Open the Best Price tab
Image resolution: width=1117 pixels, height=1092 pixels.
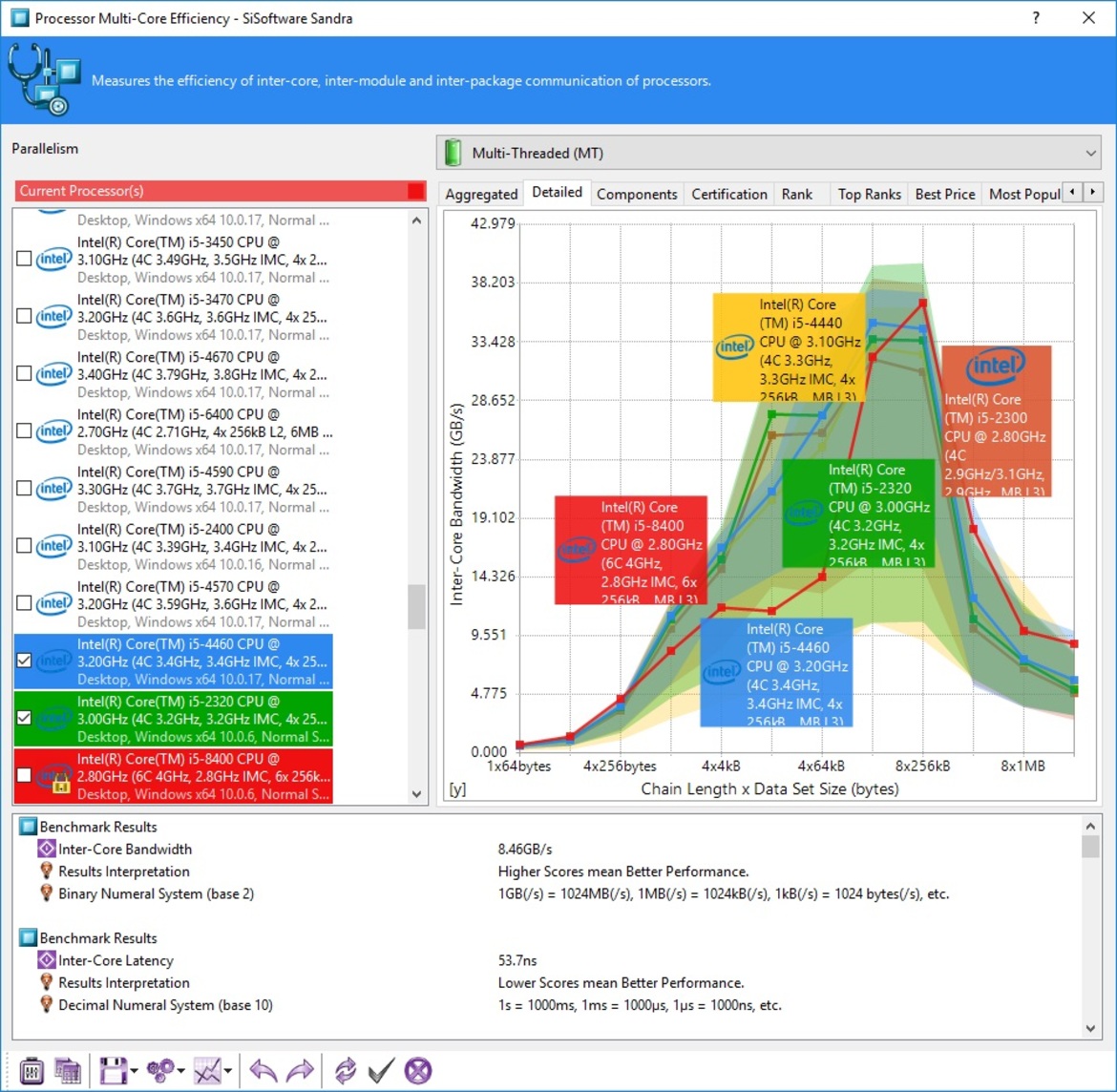coord(944,195)
